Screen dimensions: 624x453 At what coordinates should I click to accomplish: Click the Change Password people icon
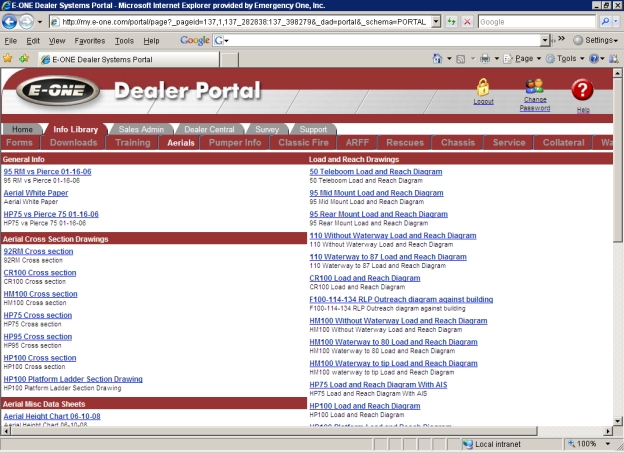(x=534, y=86)
